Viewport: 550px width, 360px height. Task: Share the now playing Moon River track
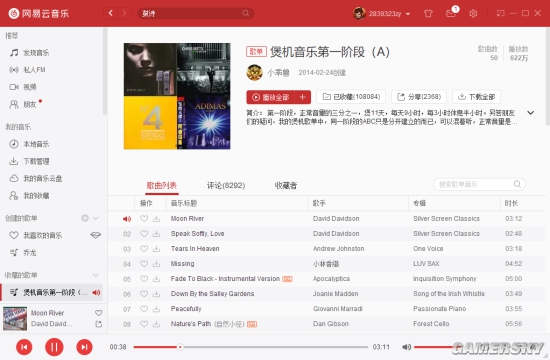click(x=99, y=324)
